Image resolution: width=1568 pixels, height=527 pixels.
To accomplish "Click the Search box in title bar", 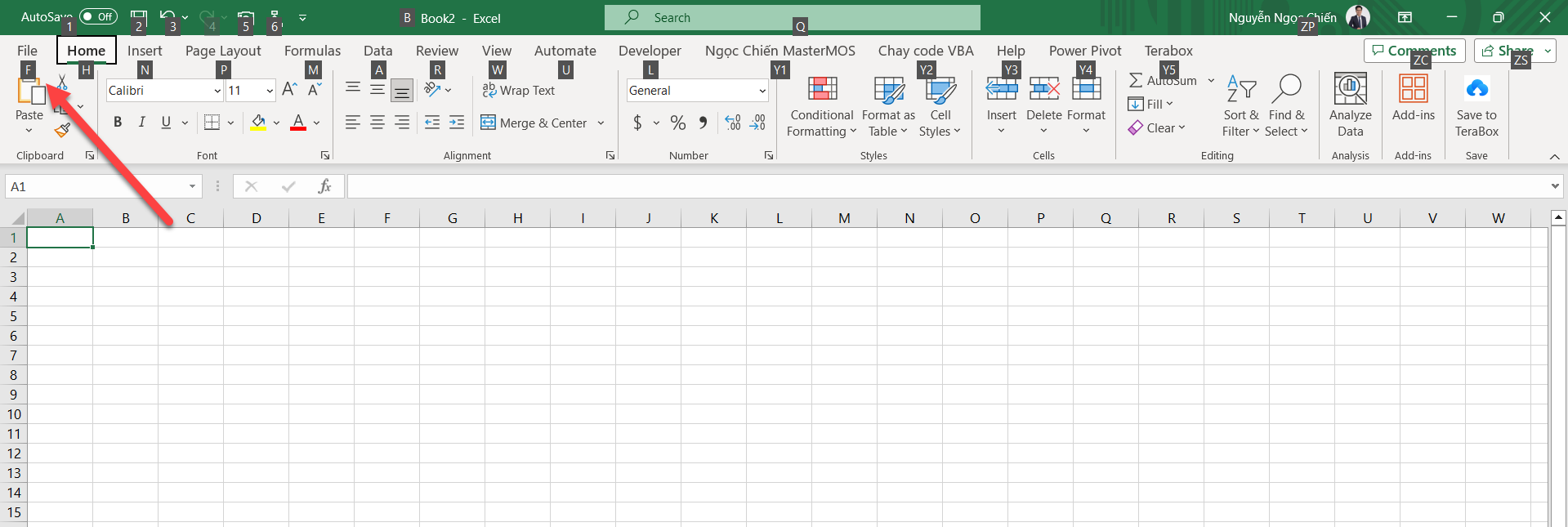I will (x=792, y=17).
